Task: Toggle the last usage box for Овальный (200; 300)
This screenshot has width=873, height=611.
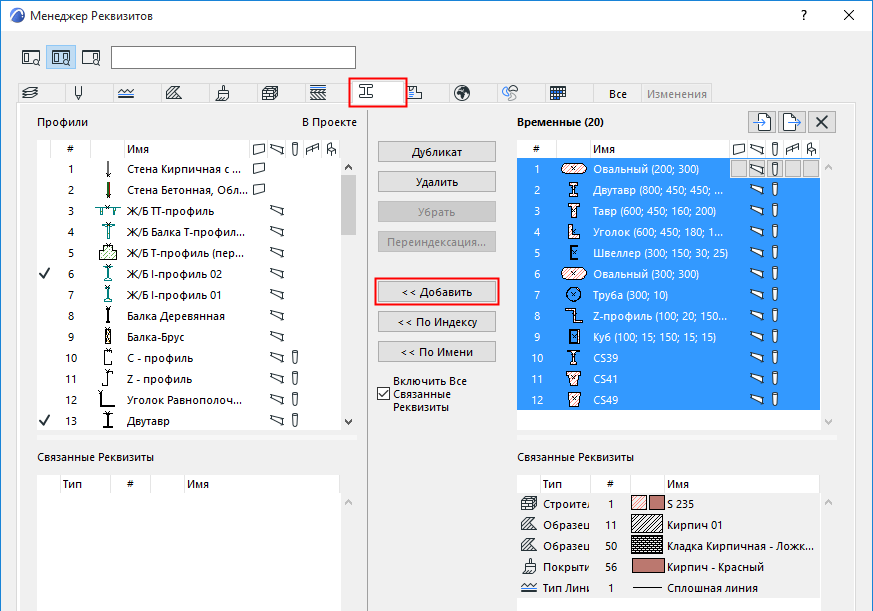Action: point(811,169)
